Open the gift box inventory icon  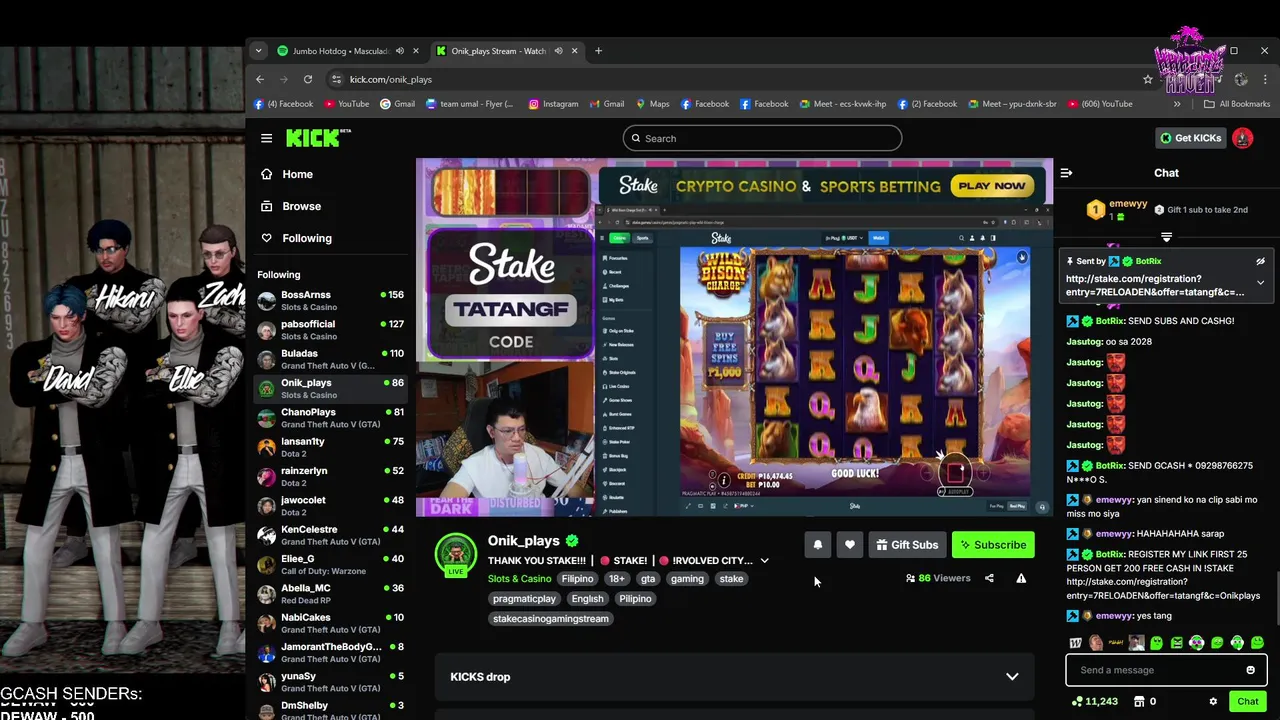(x=1139, y=701)
